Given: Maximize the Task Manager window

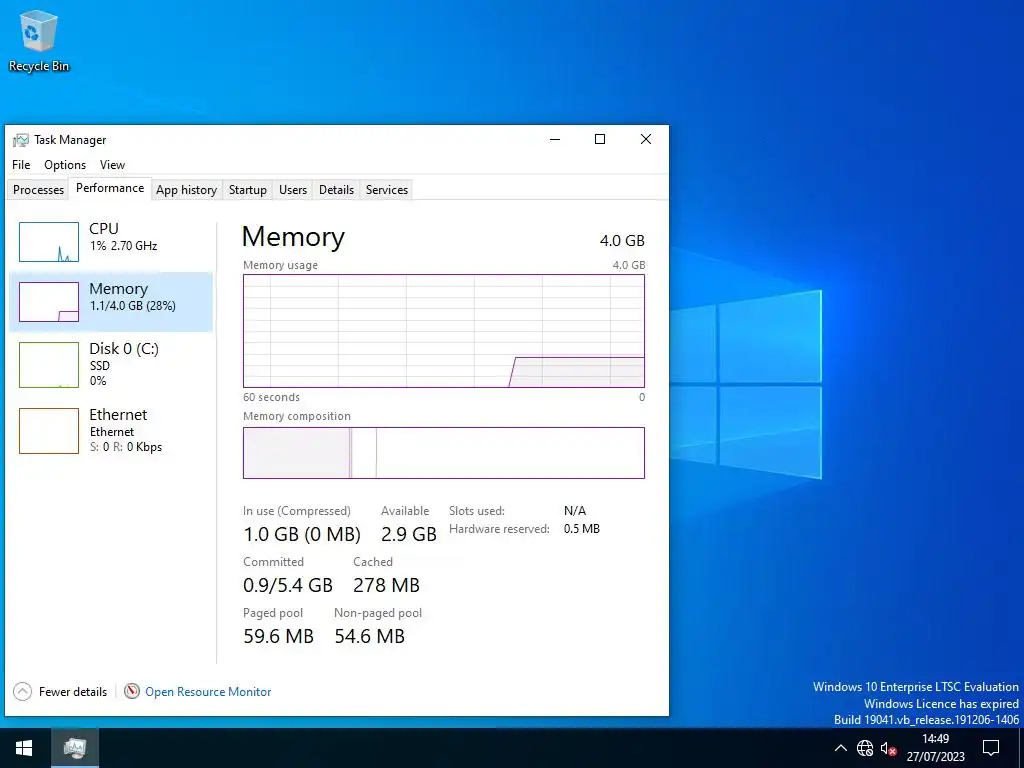Looking at the screenshot, I should (x=600, y=139).
